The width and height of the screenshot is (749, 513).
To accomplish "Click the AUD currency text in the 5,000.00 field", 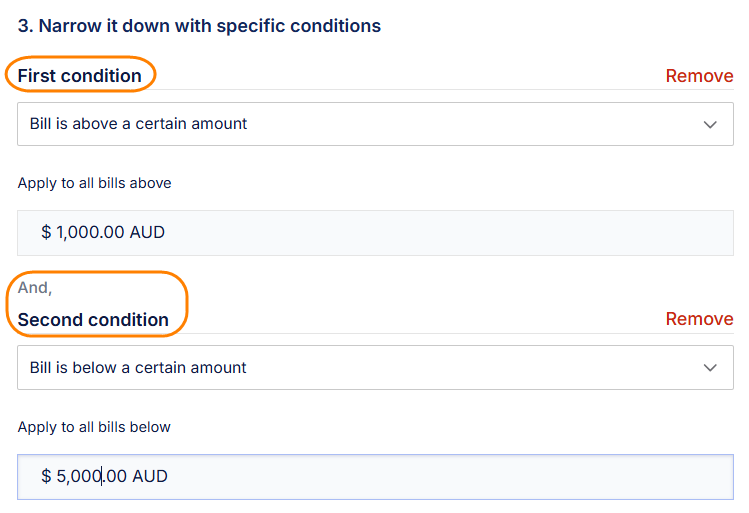I will click(x=150, y=476).
